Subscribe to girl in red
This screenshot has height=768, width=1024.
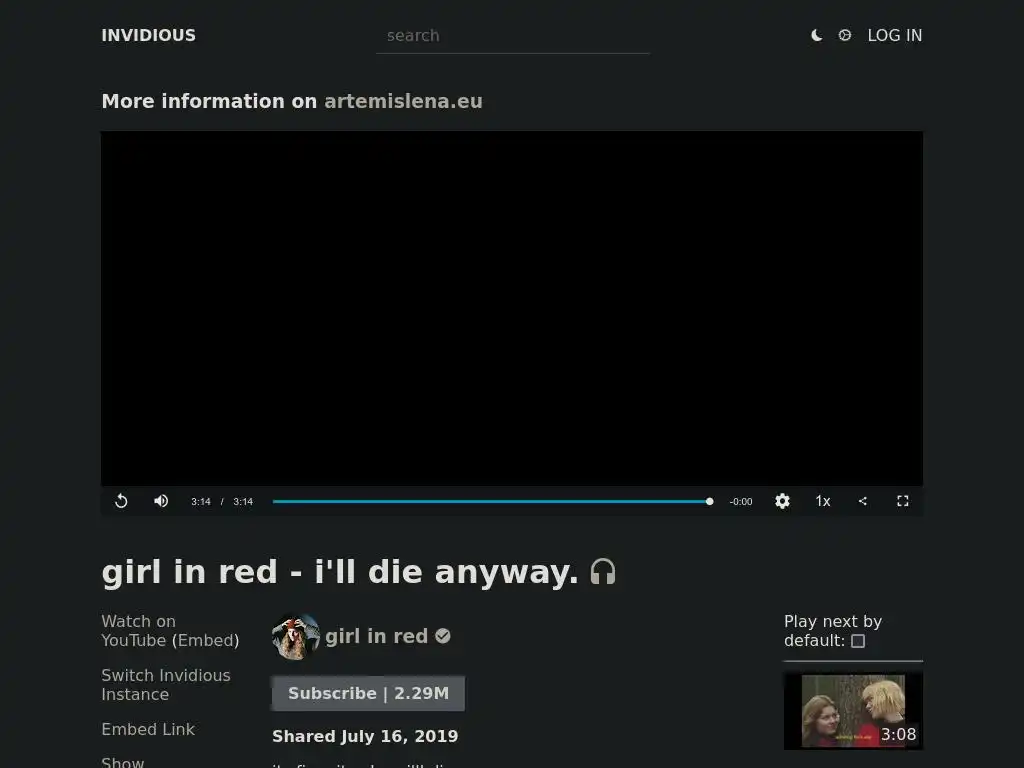(368, 694)
